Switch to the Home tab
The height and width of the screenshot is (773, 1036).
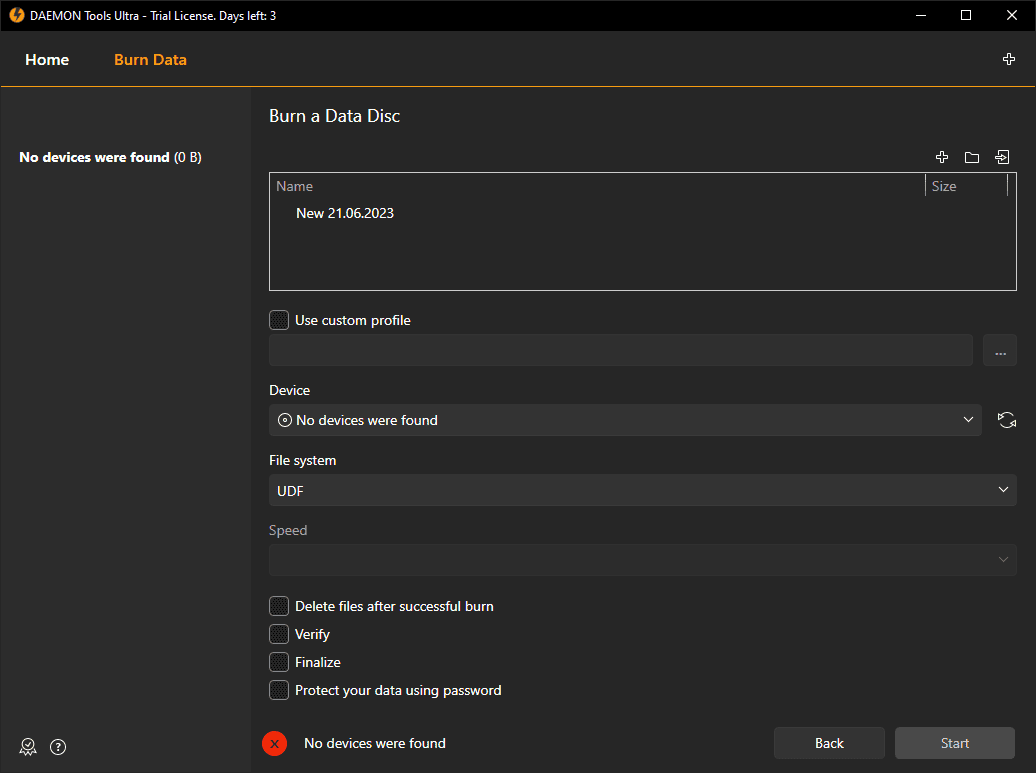click(x=47, y=60)
